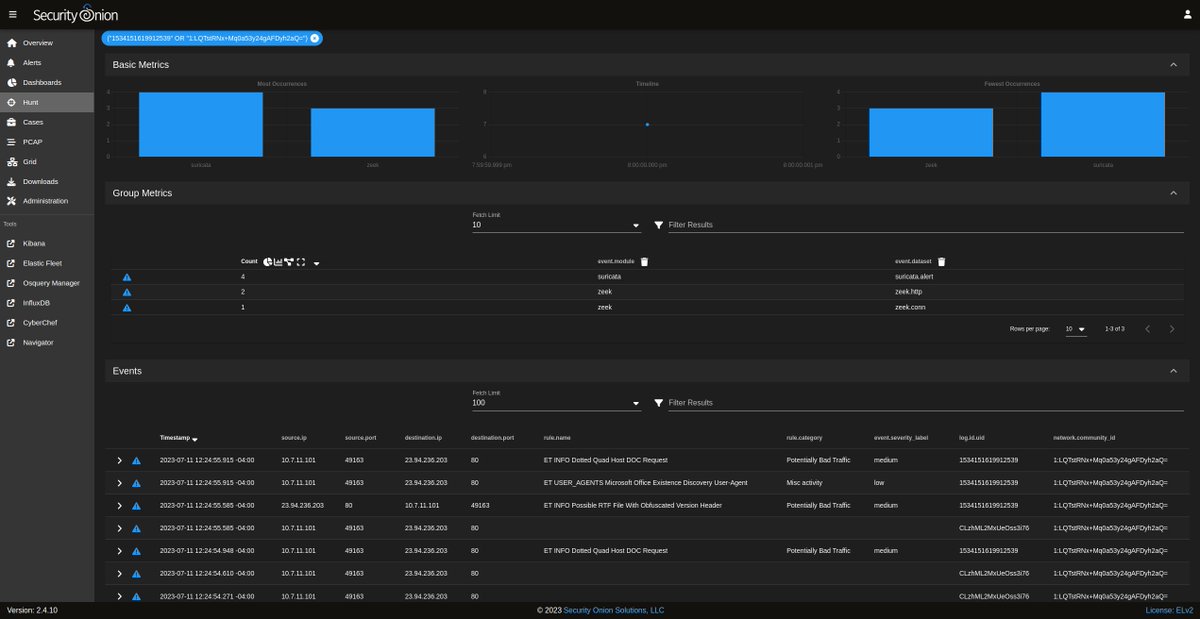
Task: Sort events by rule.name column header
Action: (x=557, y=438)
